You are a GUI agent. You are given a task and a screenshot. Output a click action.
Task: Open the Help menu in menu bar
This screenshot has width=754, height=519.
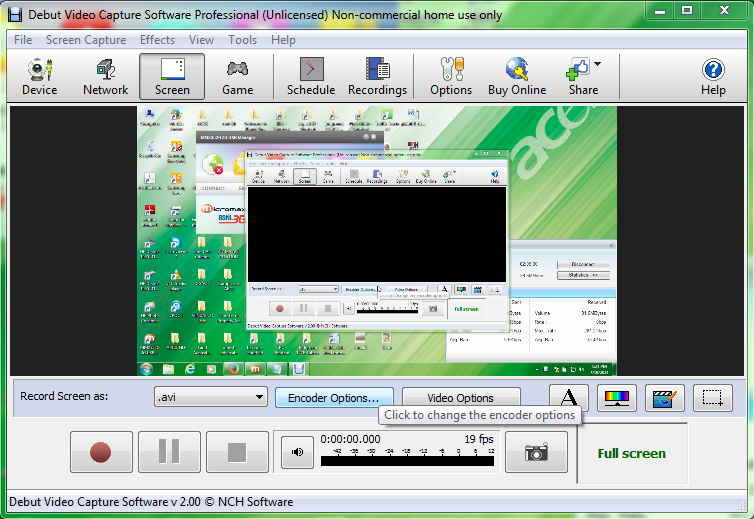(283, 40)
